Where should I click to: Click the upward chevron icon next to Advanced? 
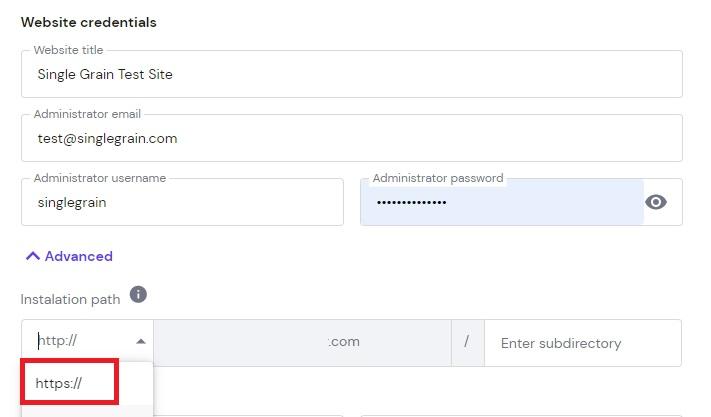[33, 256]
